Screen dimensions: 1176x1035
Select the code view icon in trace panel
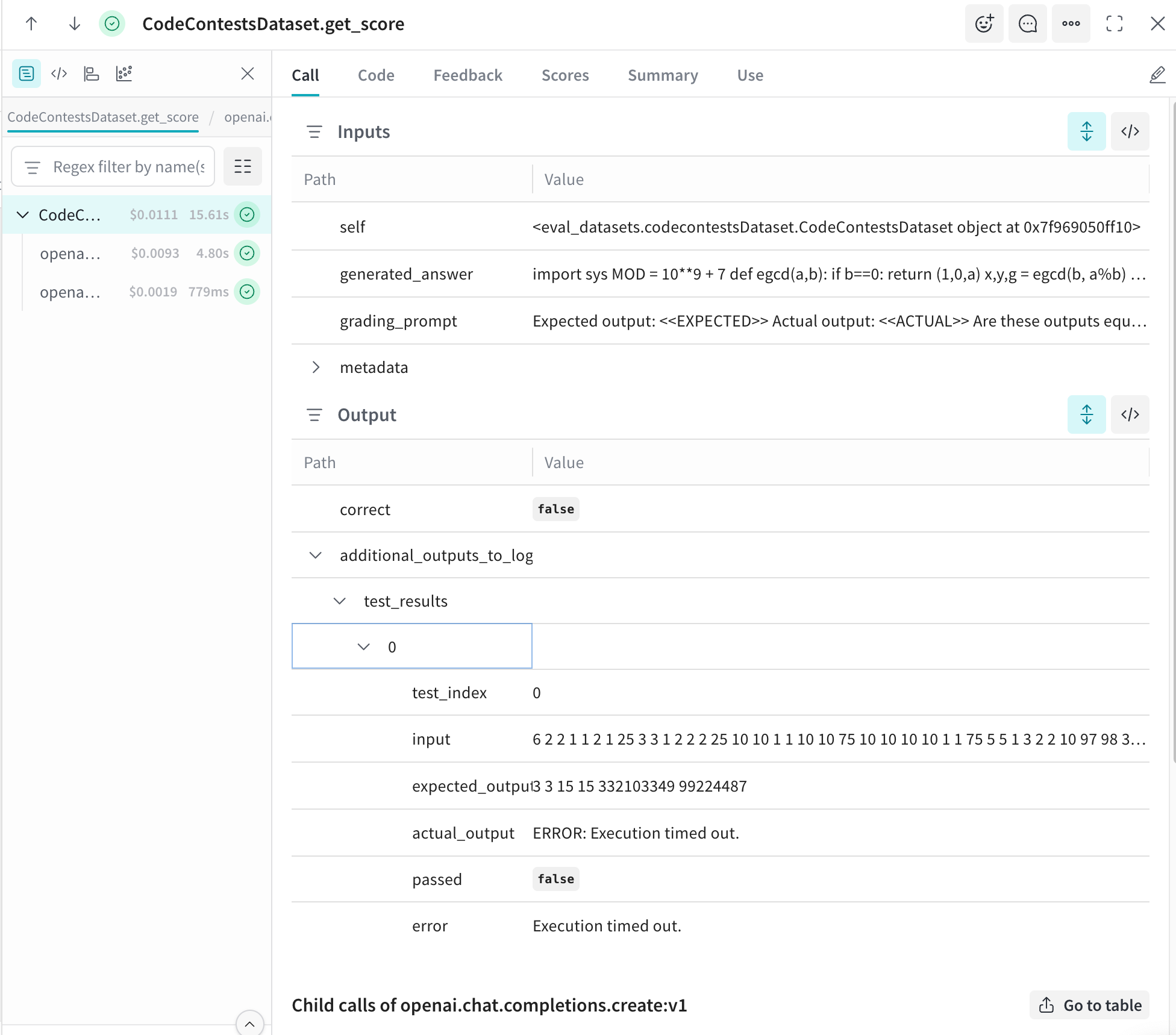point(59,73)
